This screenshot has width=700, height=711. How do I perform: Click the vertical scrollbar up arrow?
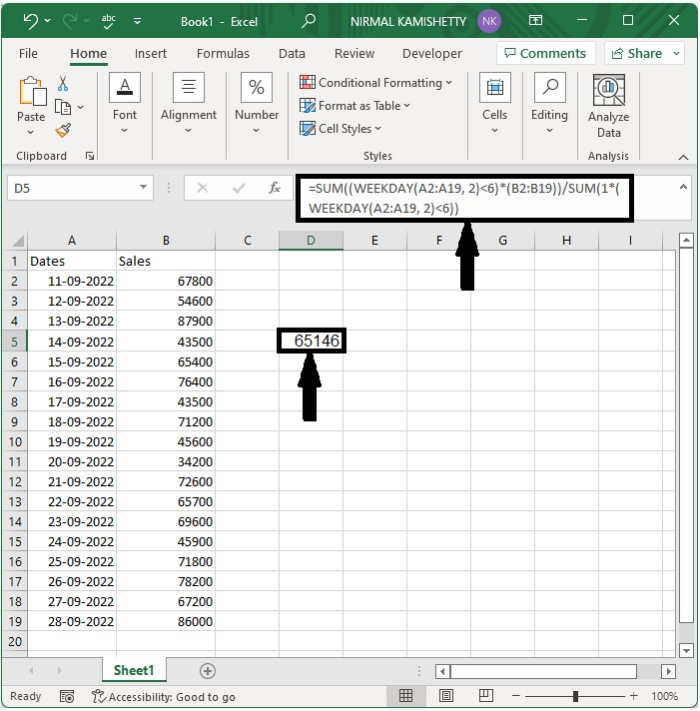tap(686, 240)
